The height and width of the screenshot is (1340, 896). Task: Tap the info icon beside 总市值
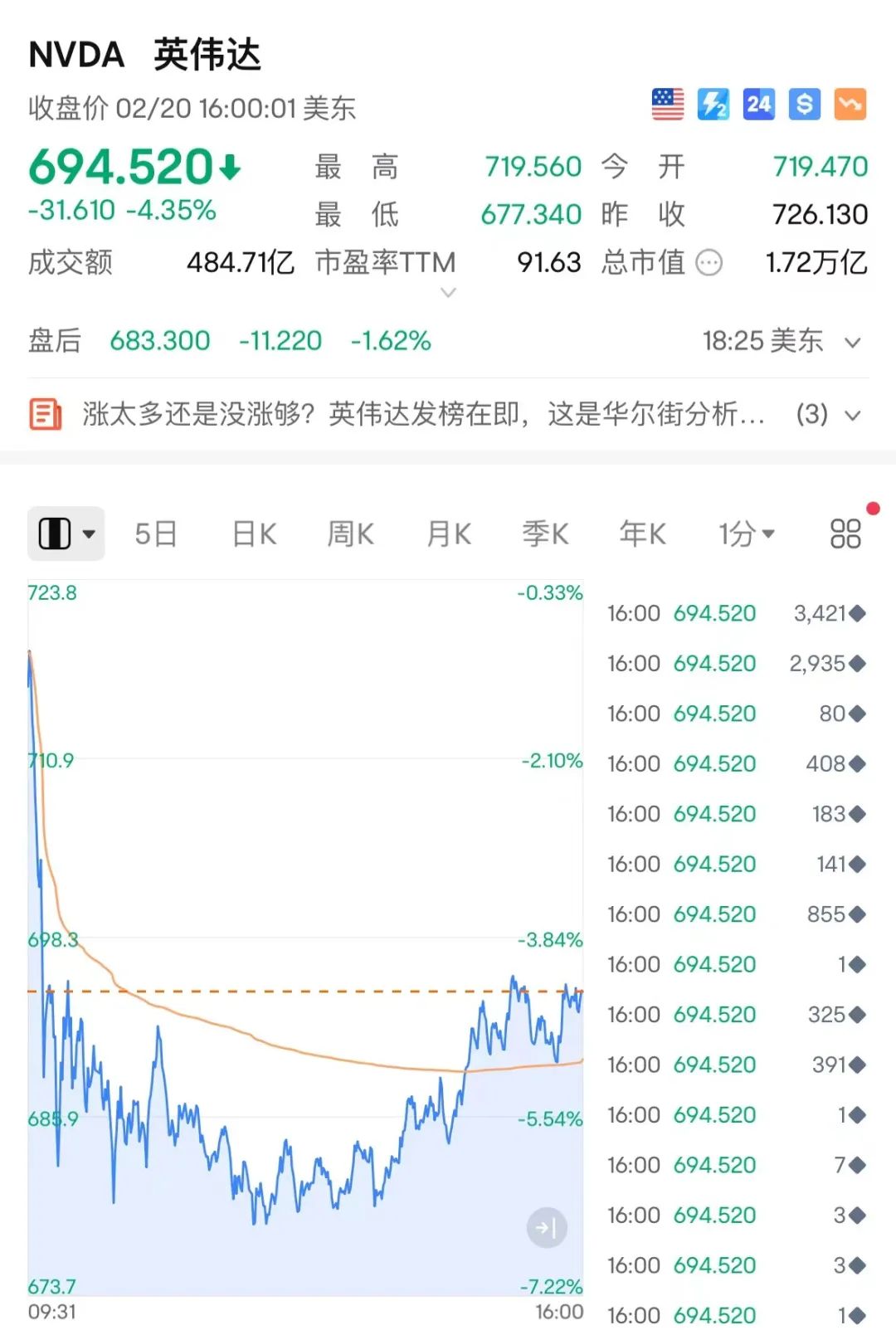(x=709, y=263)
